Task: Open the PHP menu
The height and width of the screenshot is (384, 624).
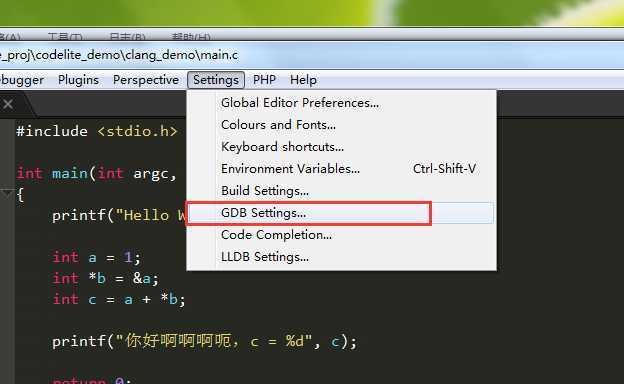Action: 264,80
